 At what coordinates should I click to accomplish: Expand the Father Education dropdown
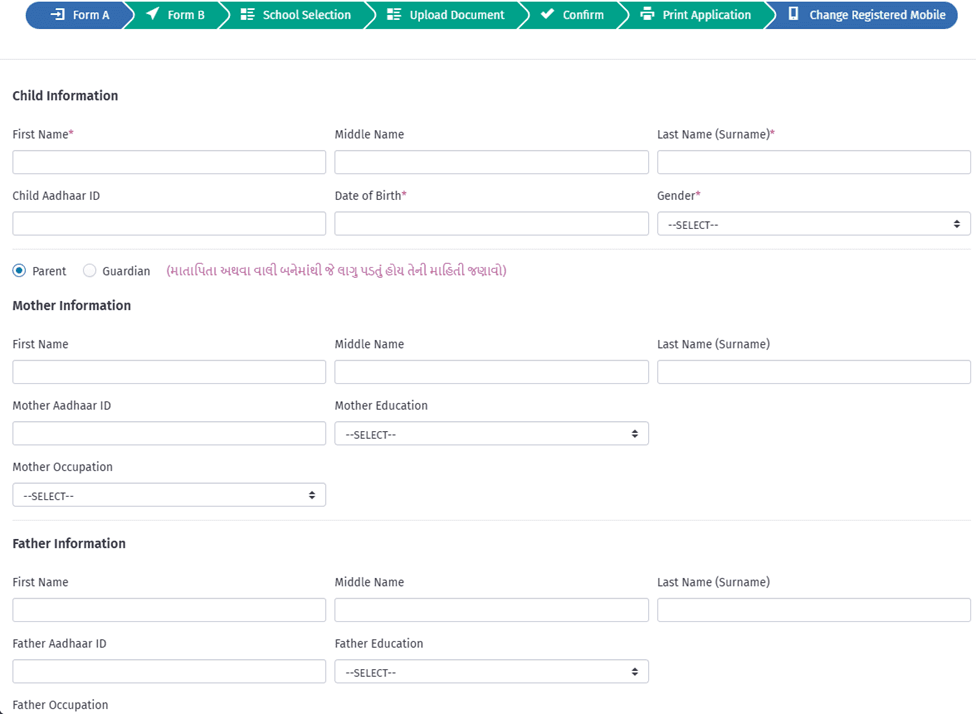click(491, 672)
